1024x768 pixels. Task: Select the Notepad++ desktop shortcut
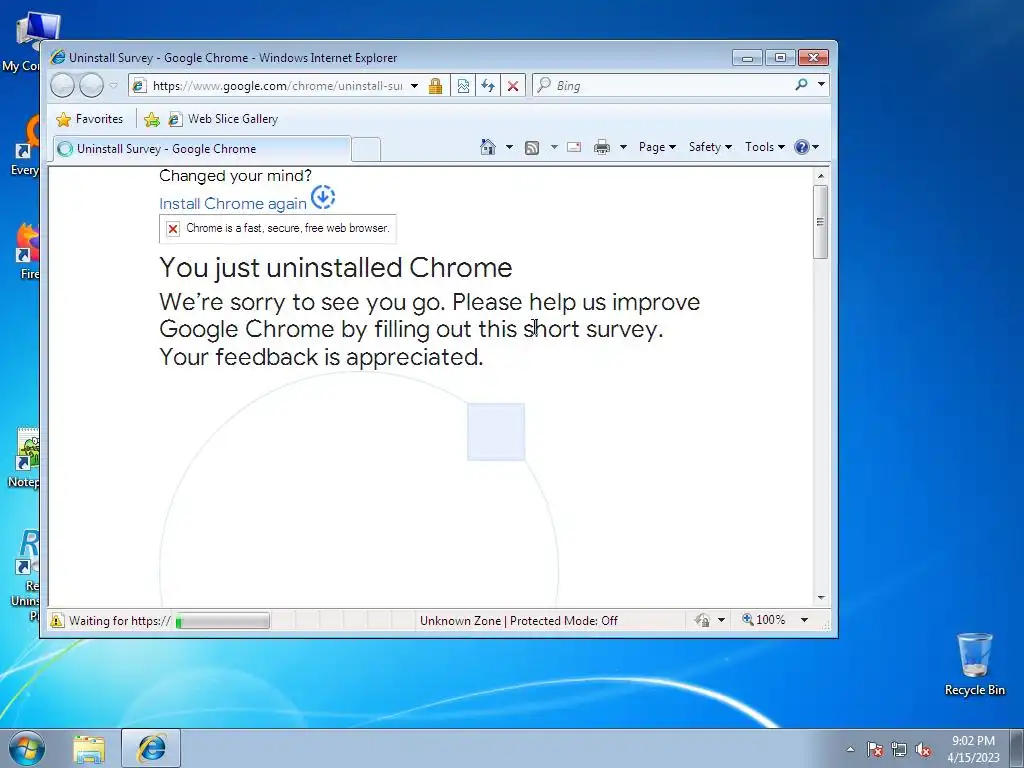click(x=25, y=458)
